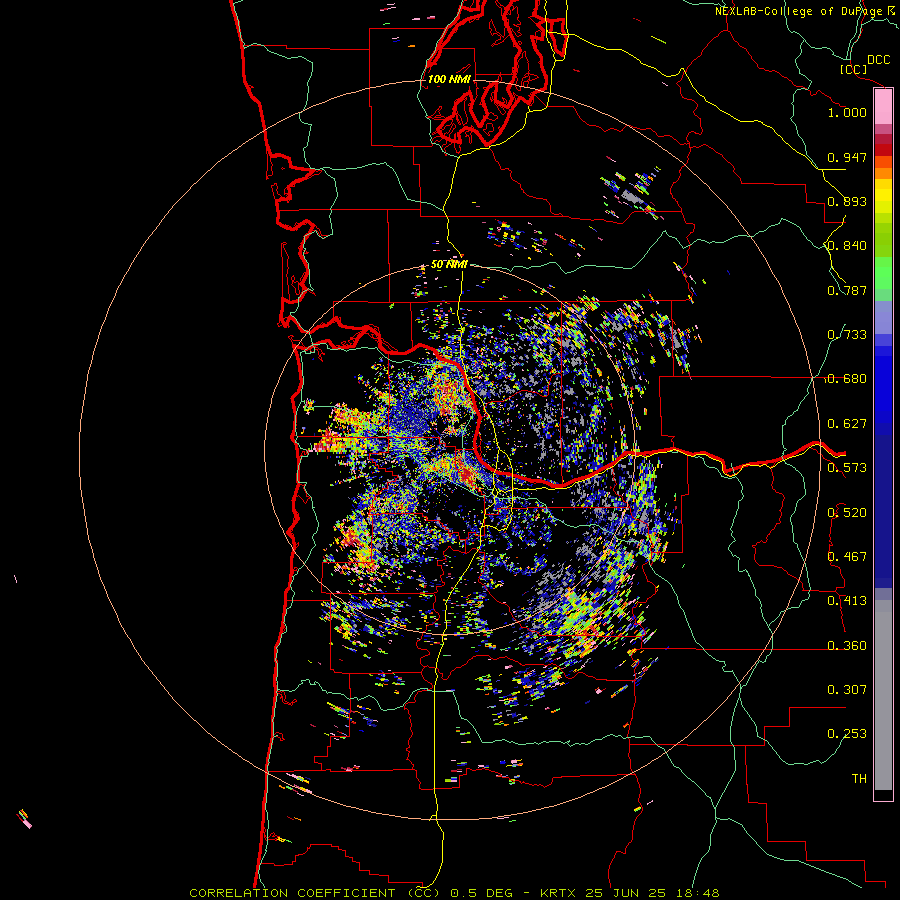Click the 0.893 color scale value
The image size is (900, 900).
[x=847, y=201]
